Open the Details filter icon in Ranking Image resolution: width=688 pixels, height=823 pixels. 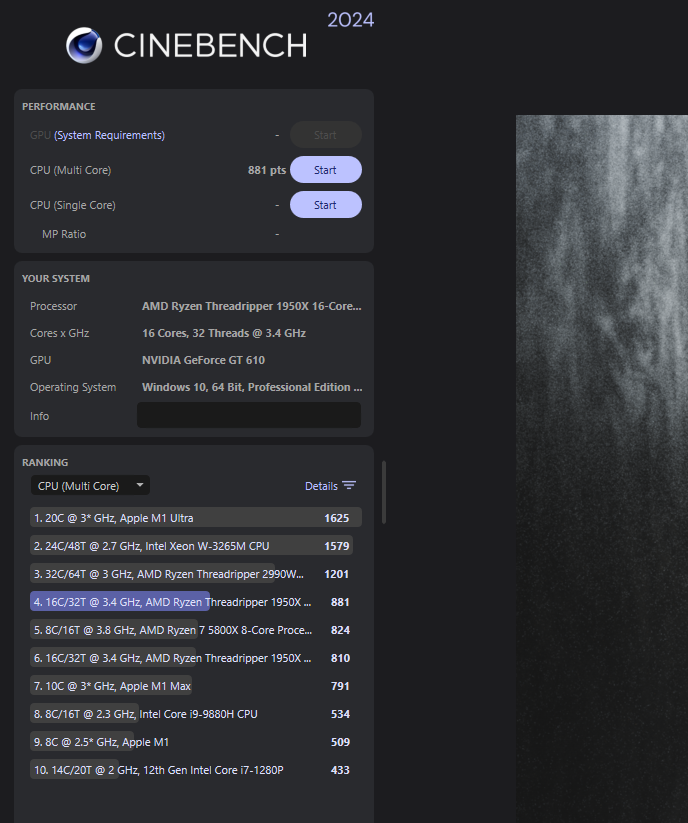pos(349,486)
